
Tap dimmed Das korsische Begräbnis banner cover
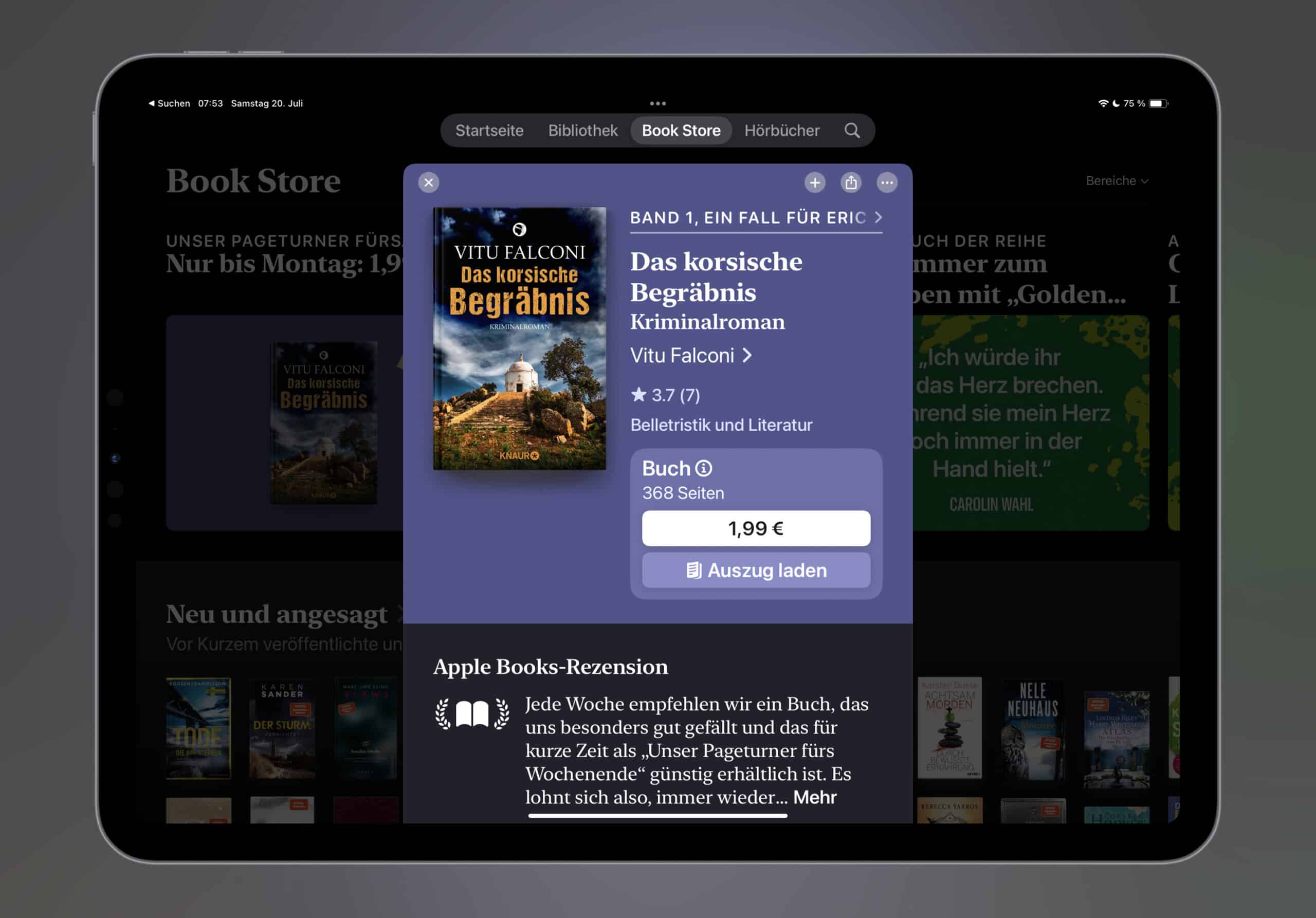[323, 424]
